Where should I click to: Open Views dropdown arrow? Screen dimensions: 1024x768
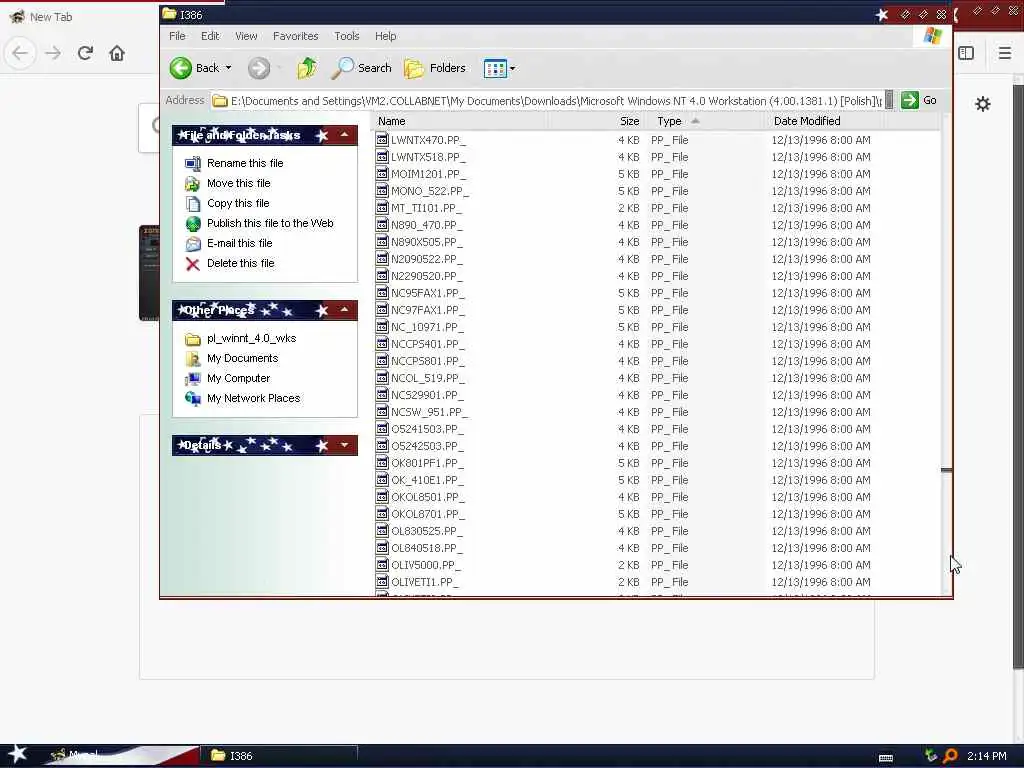513,68
